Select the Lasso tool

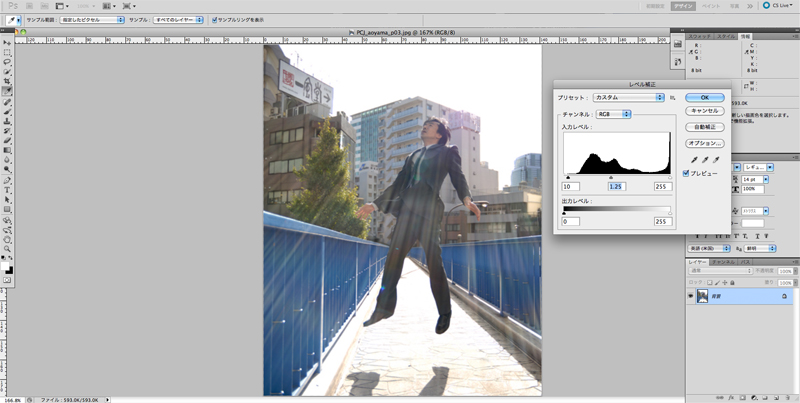[x=7, y=62]
